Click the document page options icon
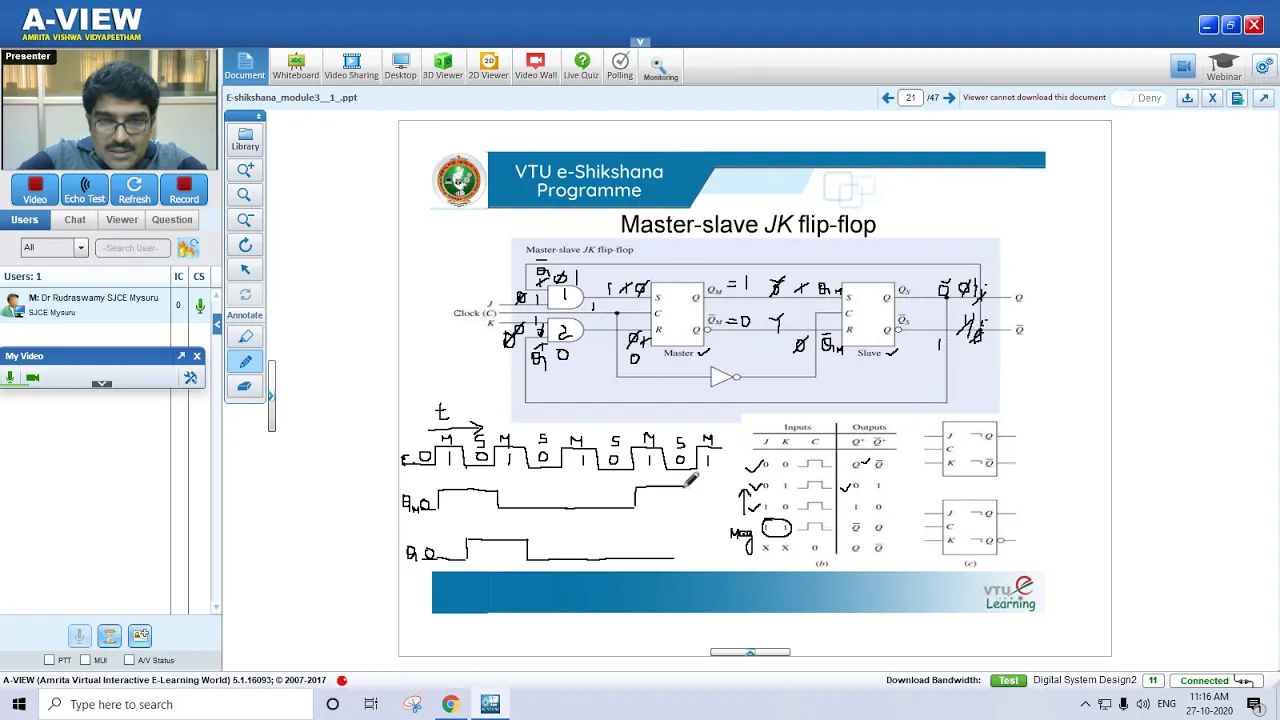The width and height of the screenshot is (1280, 720). click(1238, 98)
